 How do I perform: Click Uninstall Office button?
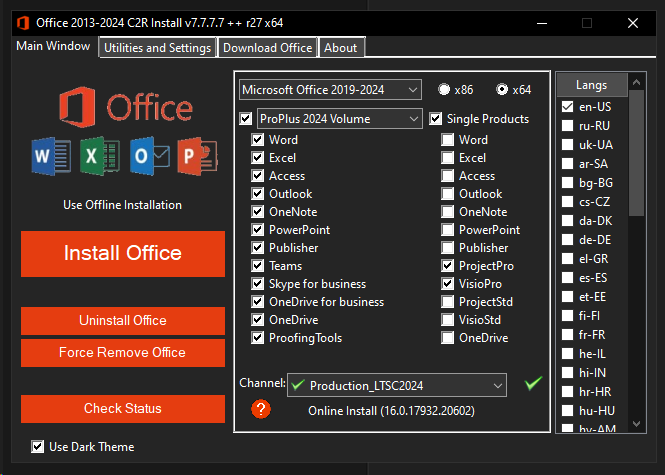[123, 321]
